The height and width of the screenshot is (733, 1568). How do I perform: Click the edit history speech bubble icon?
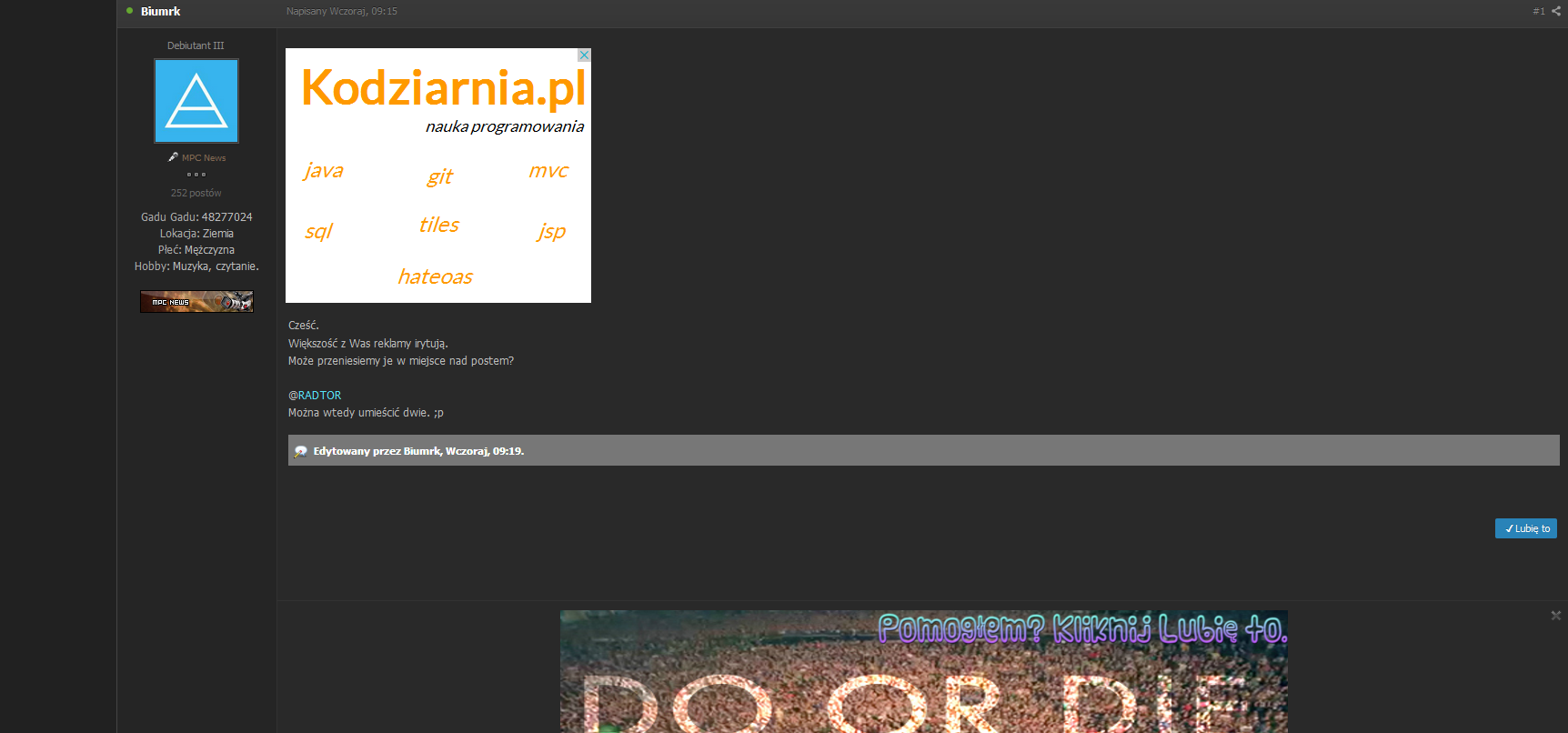(301, 451)
